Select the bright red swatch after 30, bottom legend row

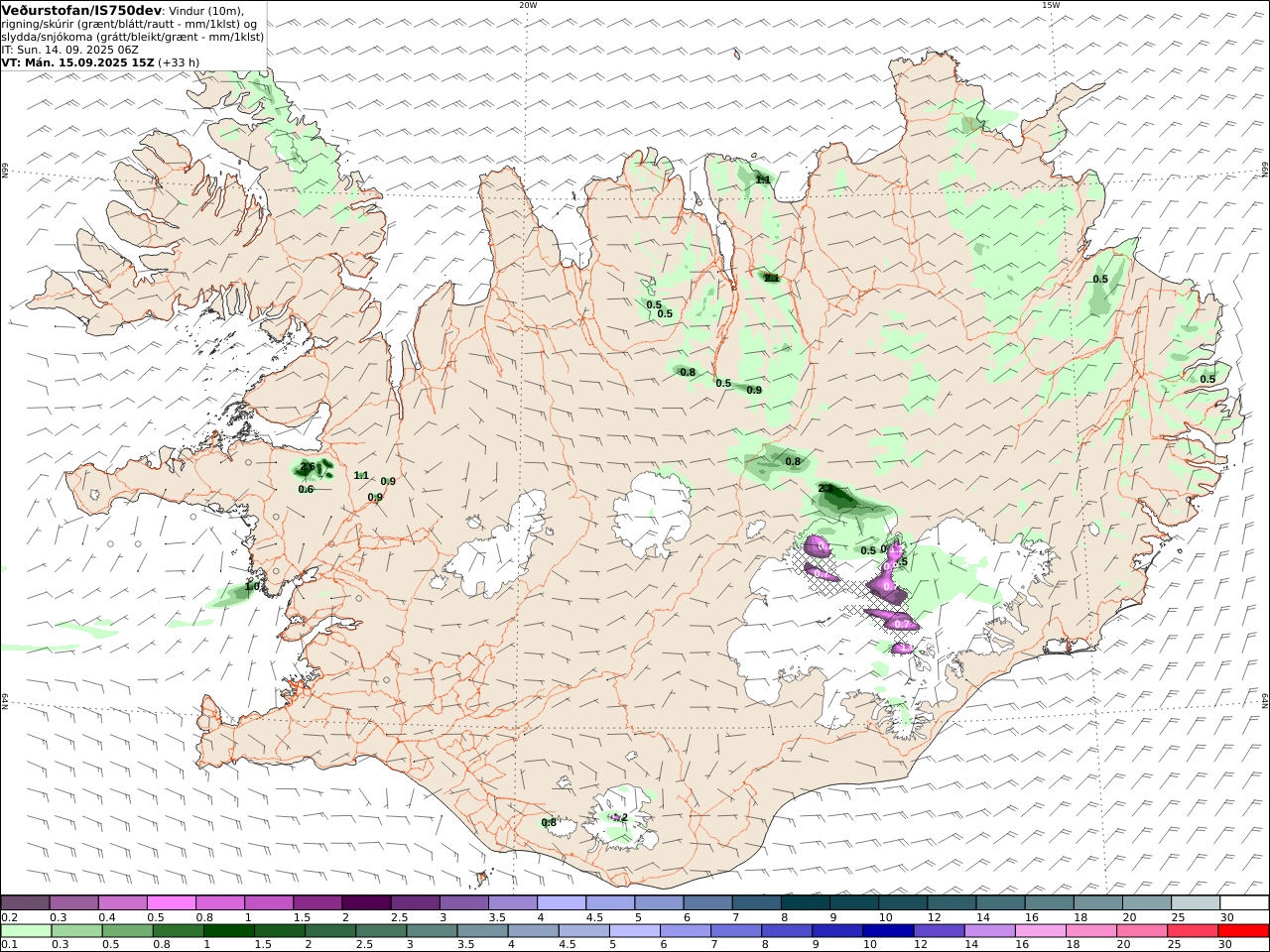coord(1243,931)
